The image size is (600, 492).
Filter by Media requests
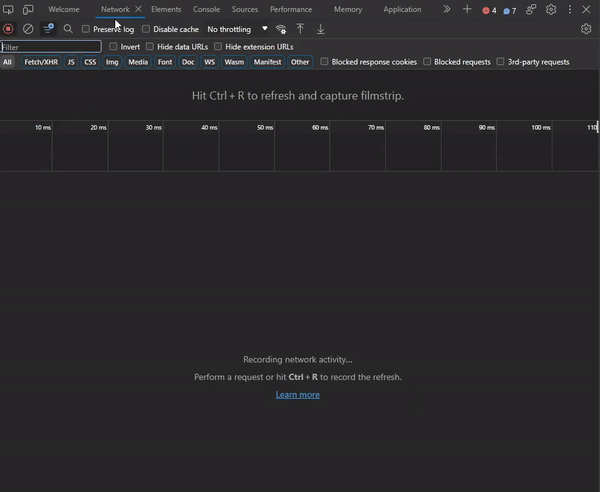[x=138, y=62]
